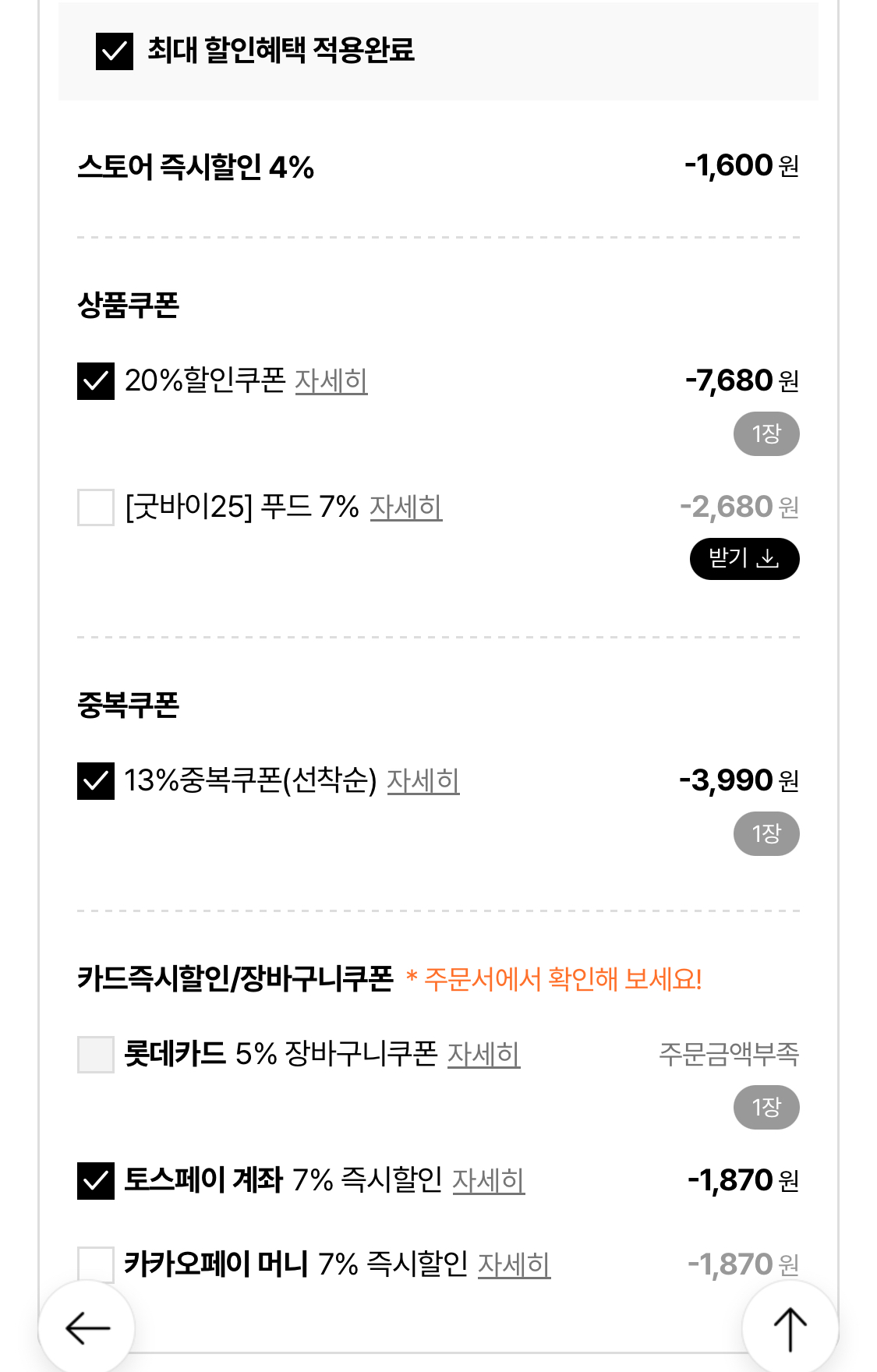Open 자세히 for 카카오페이 머니 즉시할인

coord(514,1264)
